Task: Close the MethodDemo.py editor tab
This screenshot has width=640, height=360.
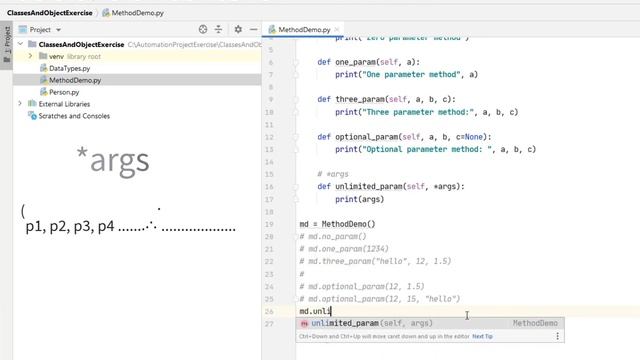Action: [337, 29]
